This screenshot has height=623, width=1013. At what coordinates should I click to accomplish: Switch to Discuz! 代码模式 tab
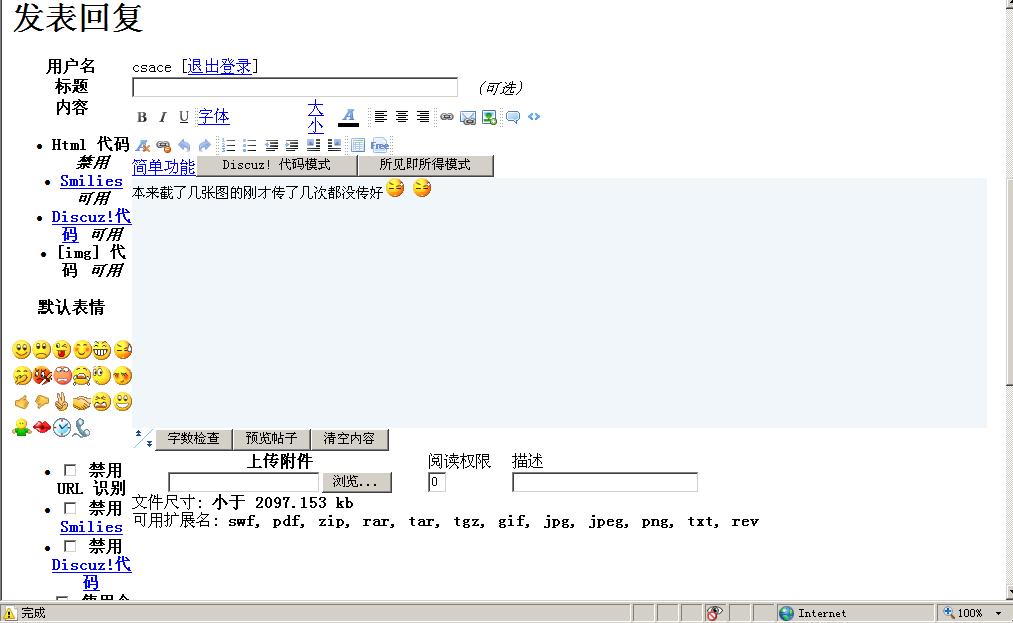pos(277,165)
